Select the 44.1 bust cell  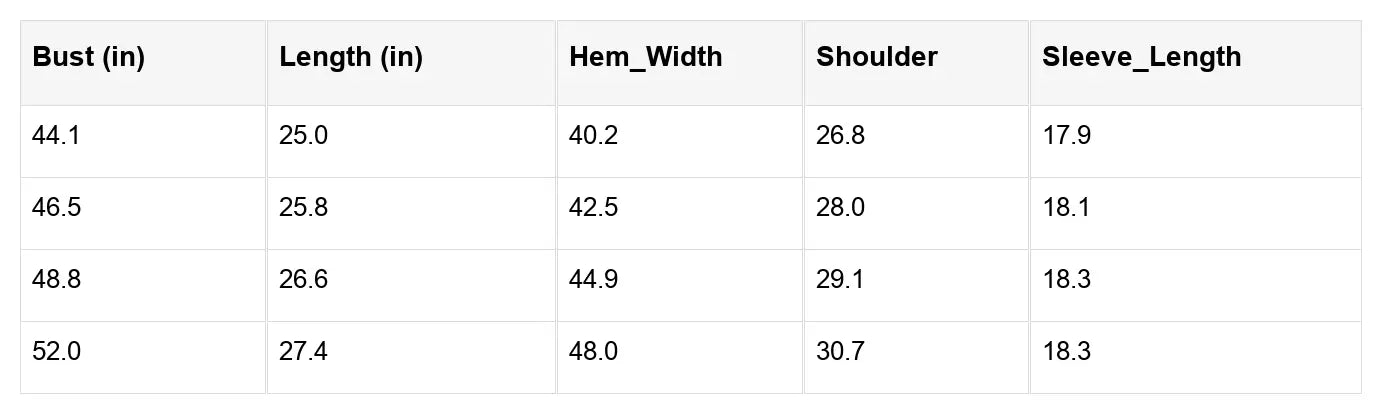56,136
